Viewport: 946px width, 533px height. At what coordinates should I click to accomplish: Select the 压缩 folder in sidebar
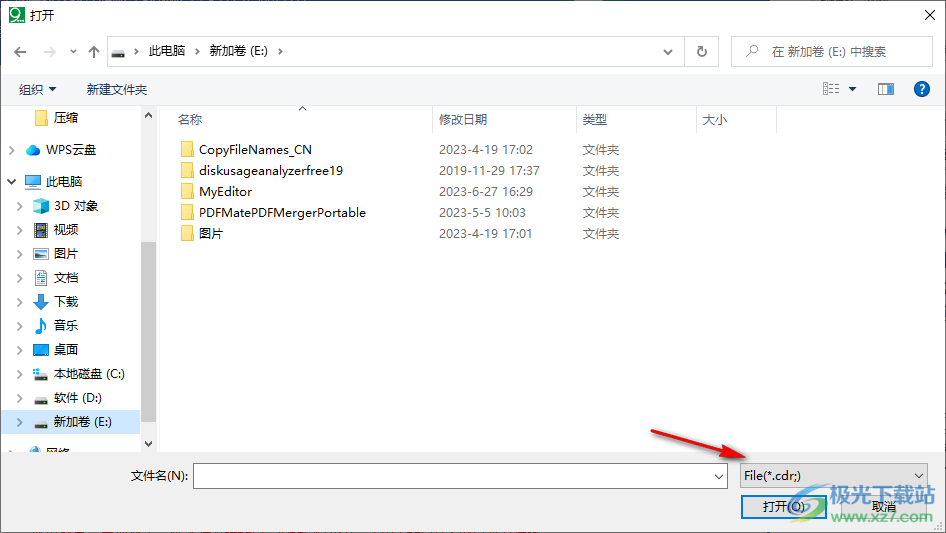(x=65, y=118)
